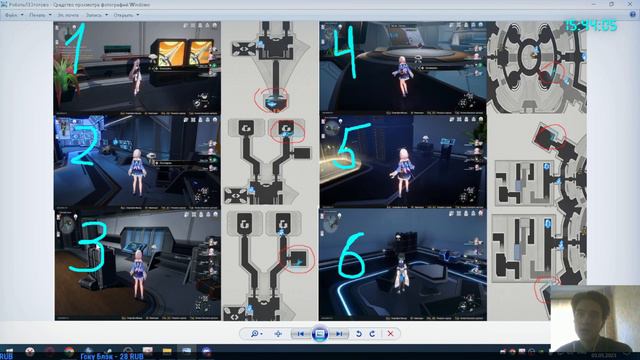Click the Эл. почта toolbar button
The image size is (640, 360).
point(68,15)
